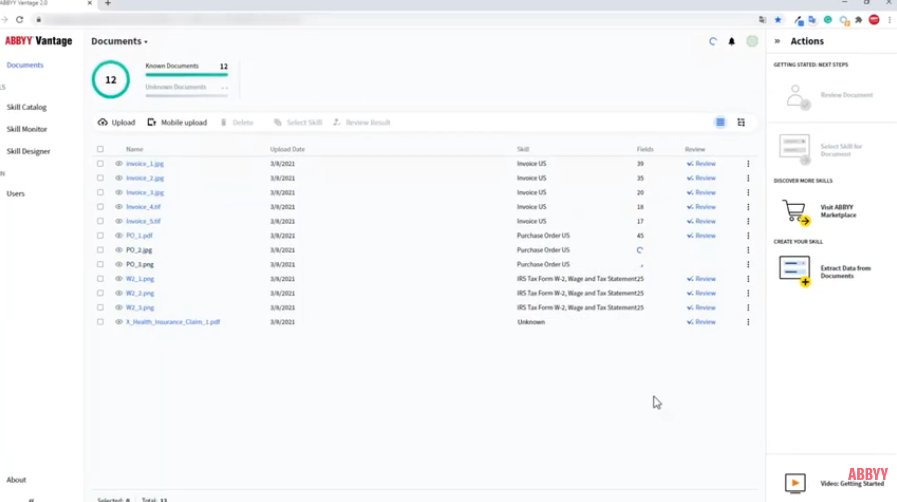Click the Known Documents progress bar
The image size is (897, 502).
(x=186, y=74)
